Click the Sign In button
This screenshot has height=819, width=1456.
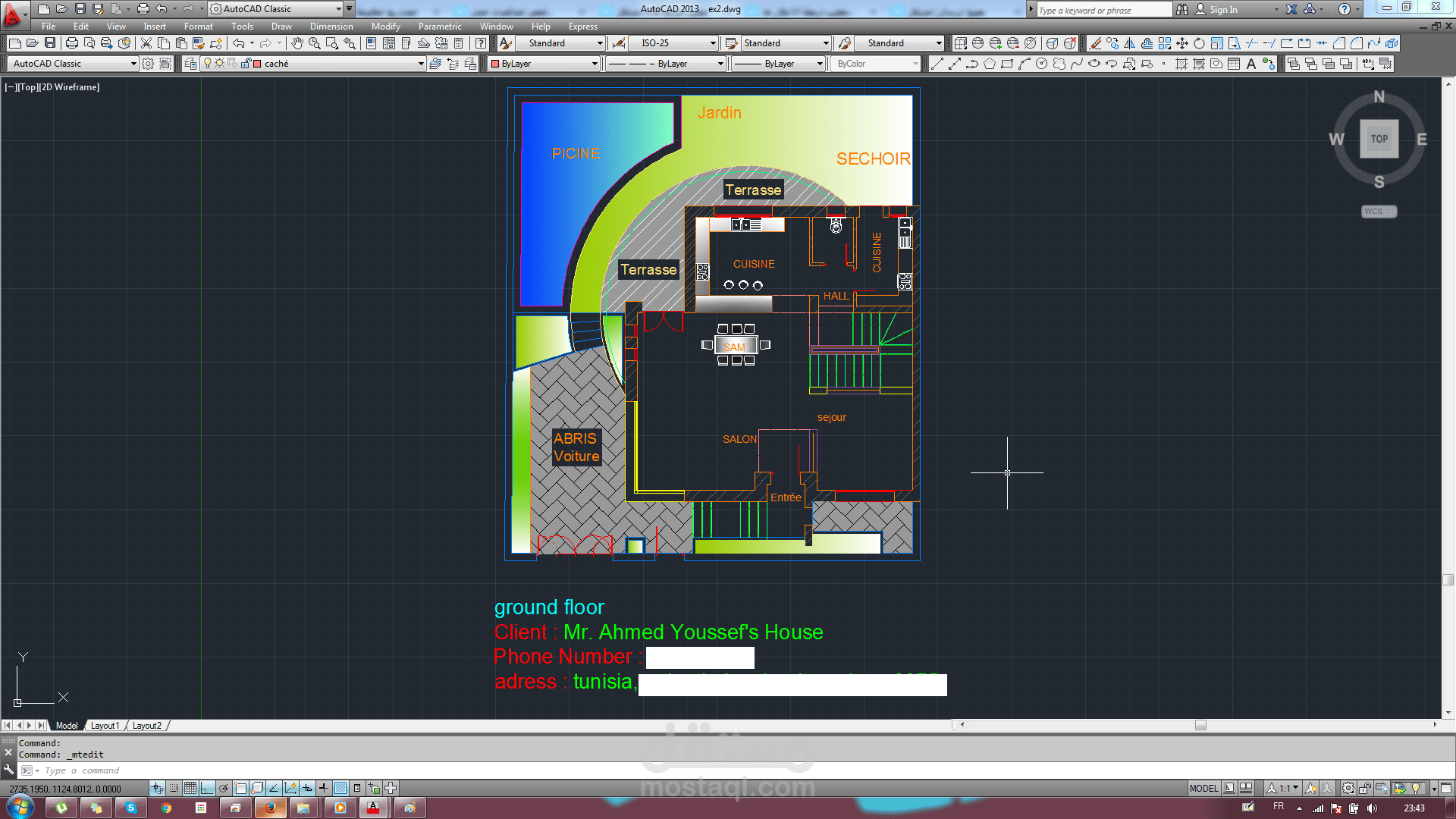[1222, 9]
